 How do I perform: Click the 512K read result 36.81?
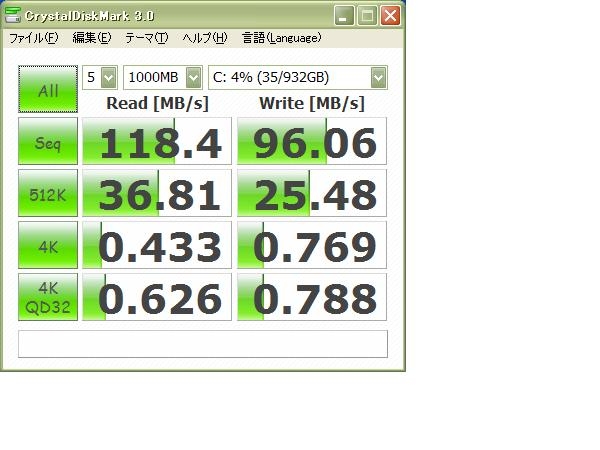coord(157,193)
